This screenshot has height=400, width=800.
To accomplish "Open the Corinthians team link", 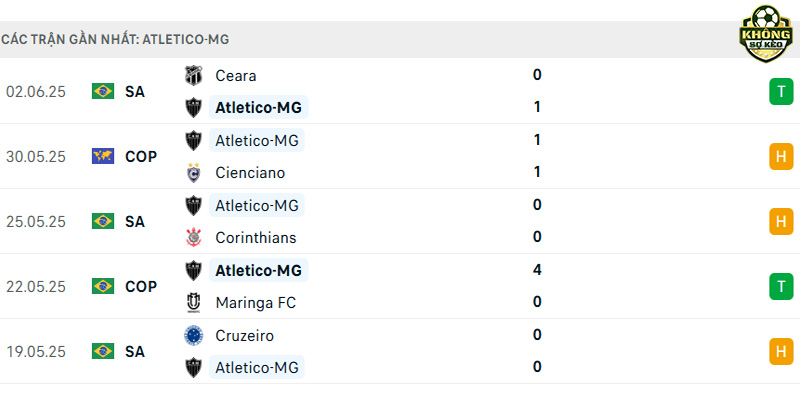I will (256, 237).
